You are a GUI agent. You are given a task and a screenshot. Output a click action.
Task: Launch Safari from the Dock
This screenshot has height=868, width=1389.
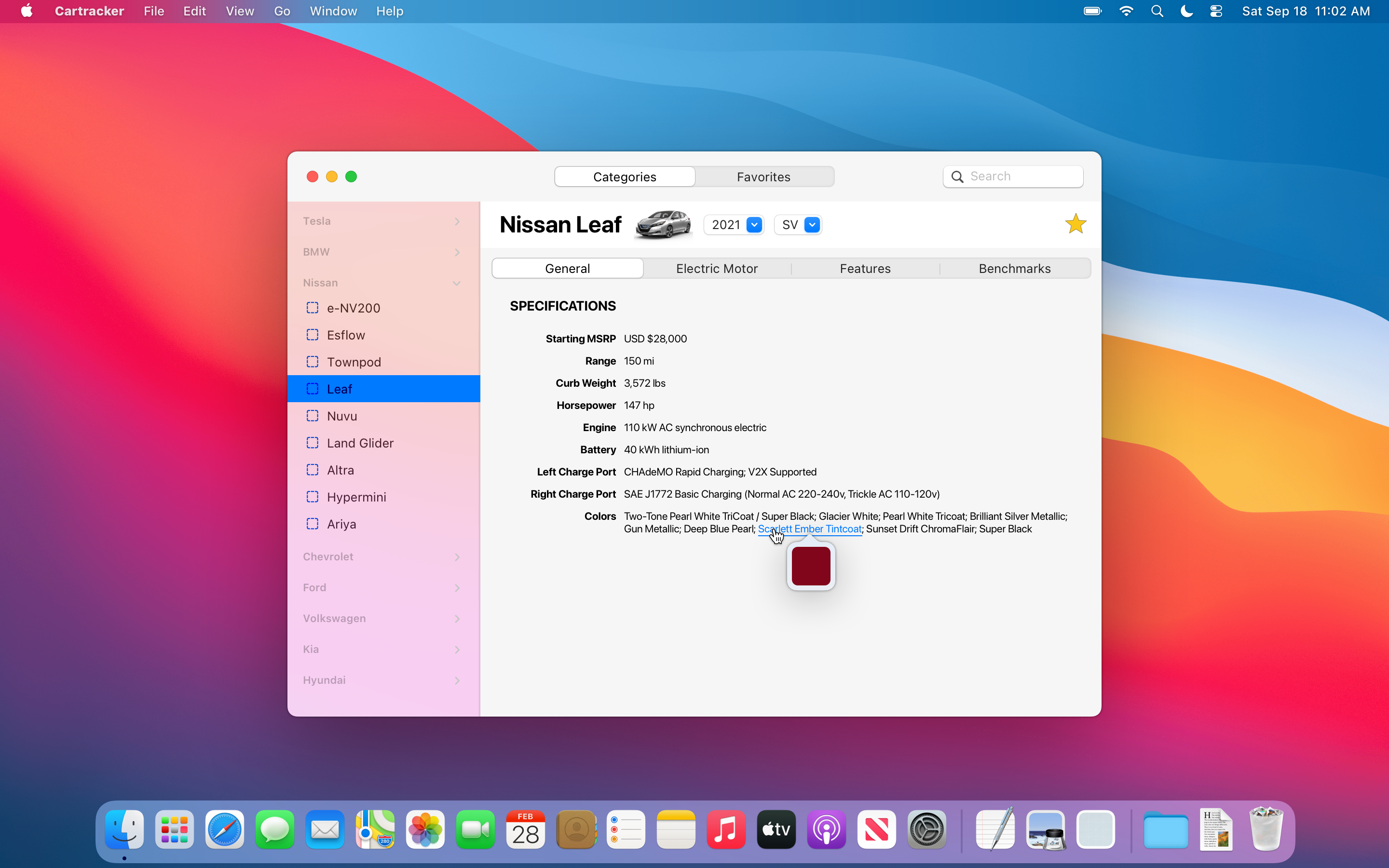coord(224,829)
